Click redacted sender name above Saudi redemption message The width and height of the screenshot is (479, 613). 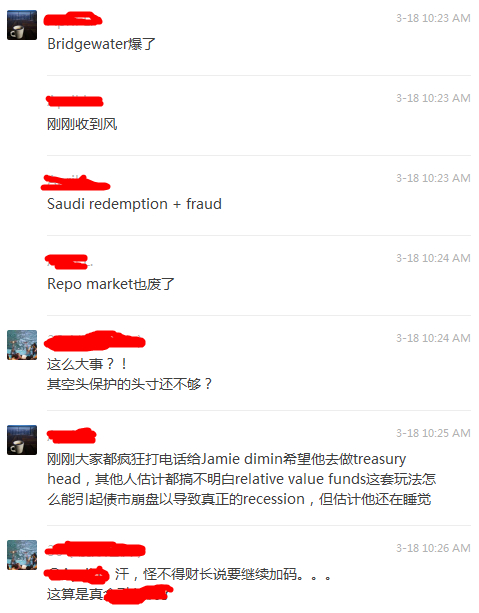click(75, 183)
